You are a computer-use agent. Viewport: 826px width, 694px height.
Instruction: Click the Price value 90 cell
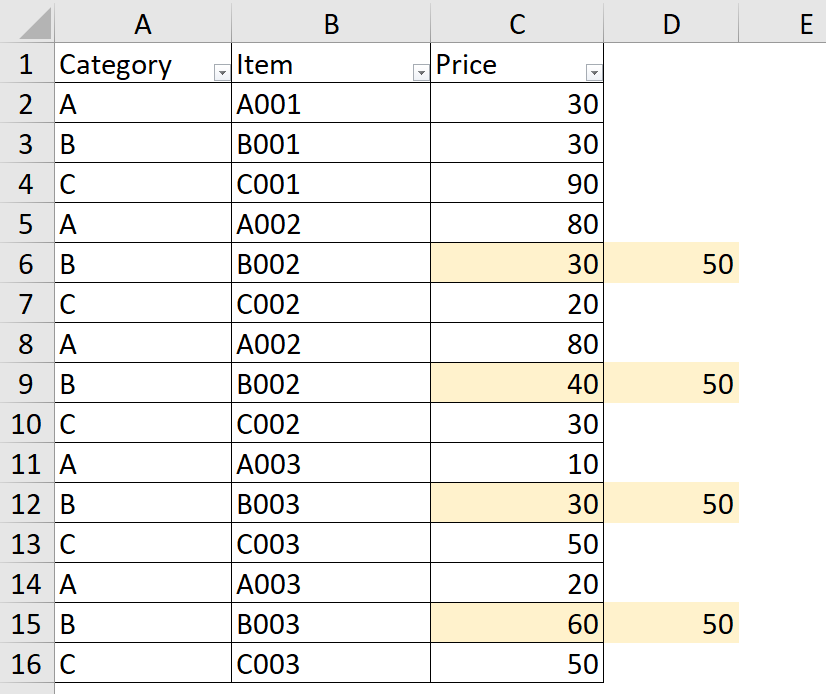(x=517, y=184)
